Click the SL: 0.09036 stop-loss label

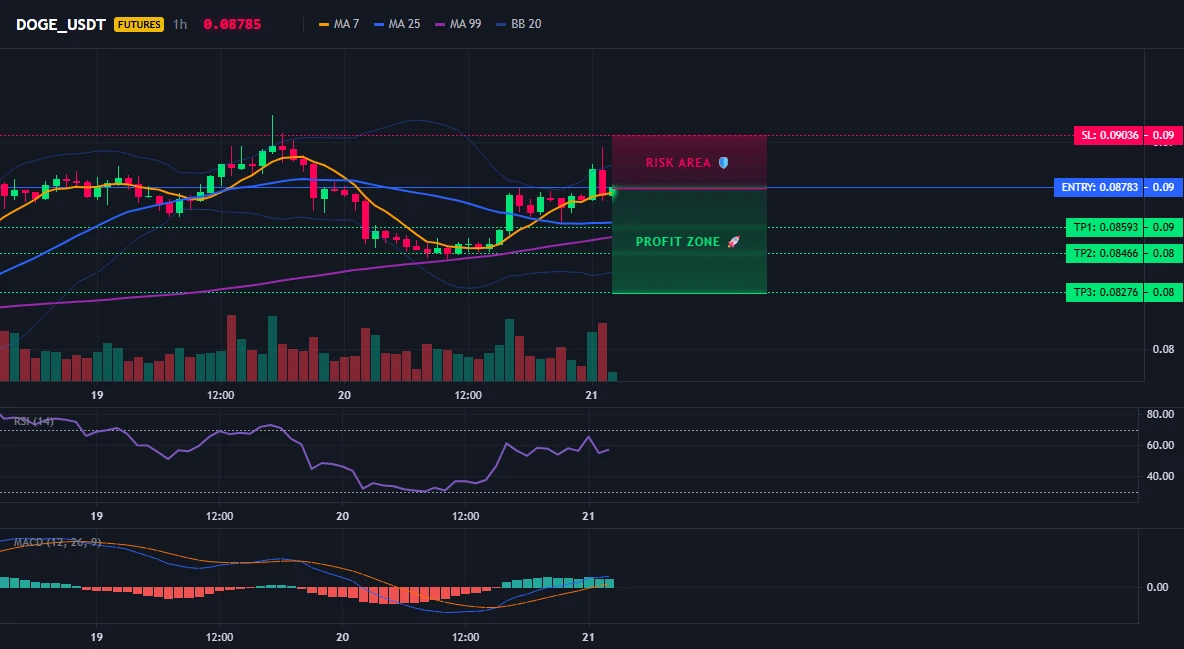tap(1108, 135)
